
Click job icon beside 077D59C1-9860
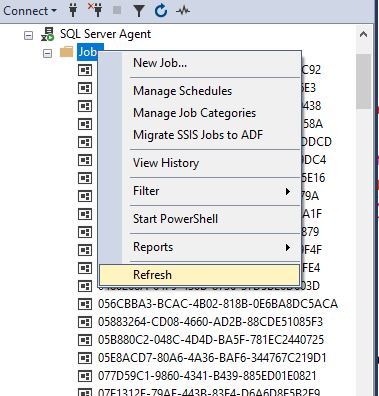(85, 376)
